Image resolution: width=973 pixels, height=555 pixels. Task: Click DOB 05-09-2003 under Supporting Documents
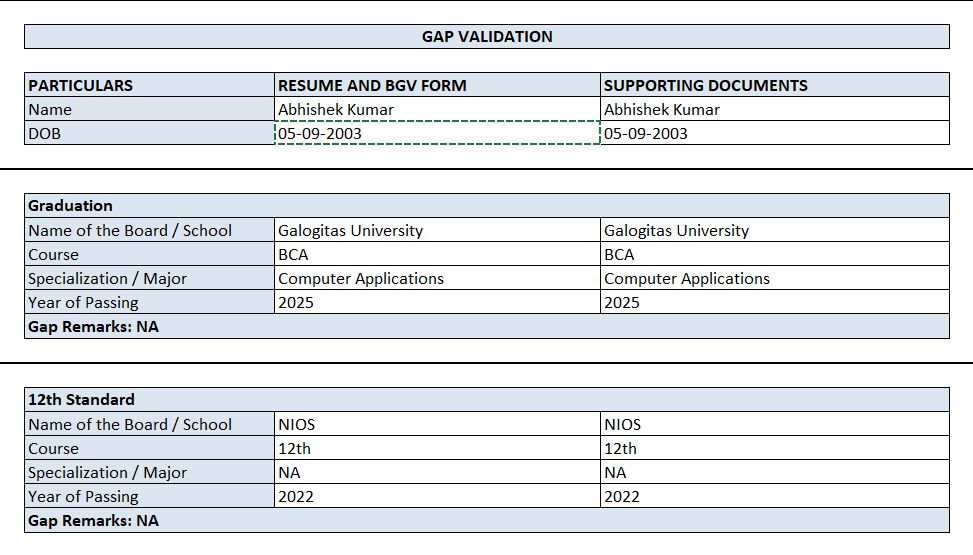pyautogui.click(x=775, y=133)
